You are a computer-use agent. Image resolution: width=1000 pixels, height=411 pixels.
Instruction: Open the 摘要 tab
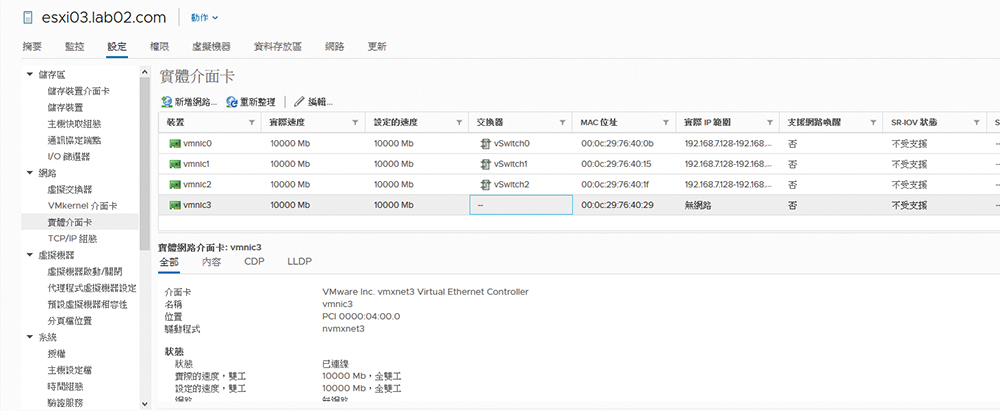(32, 47)
